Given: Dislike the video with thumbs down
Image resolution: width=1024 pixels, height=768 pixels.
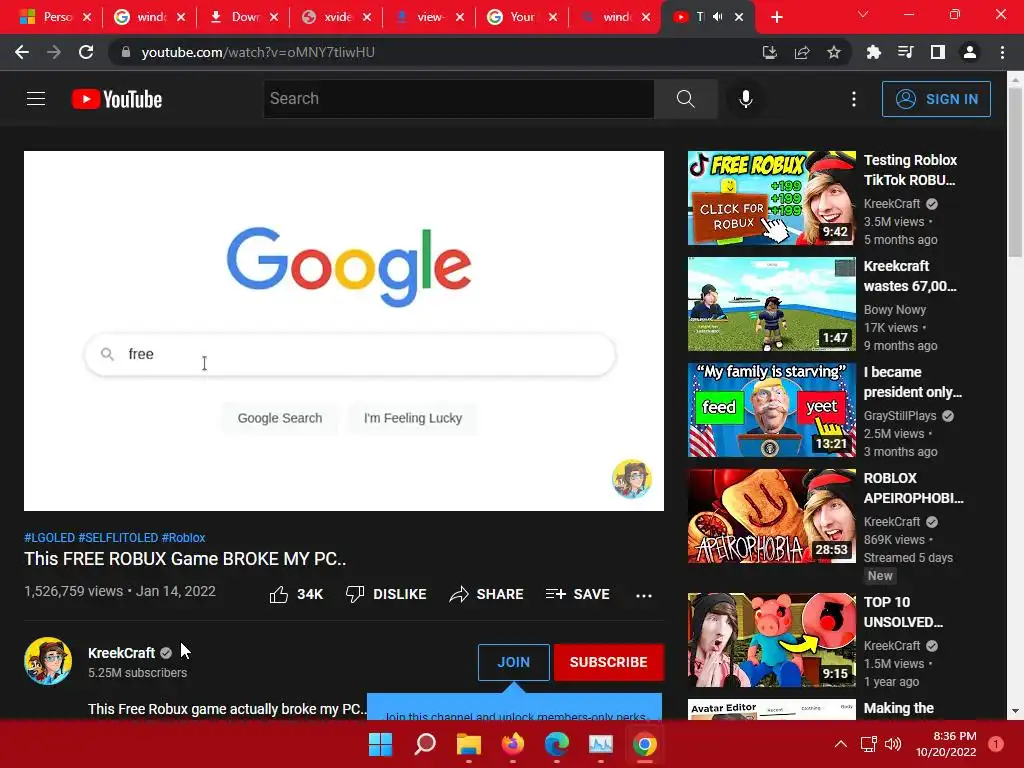Looking at the screenshot, I should [386, 594].
